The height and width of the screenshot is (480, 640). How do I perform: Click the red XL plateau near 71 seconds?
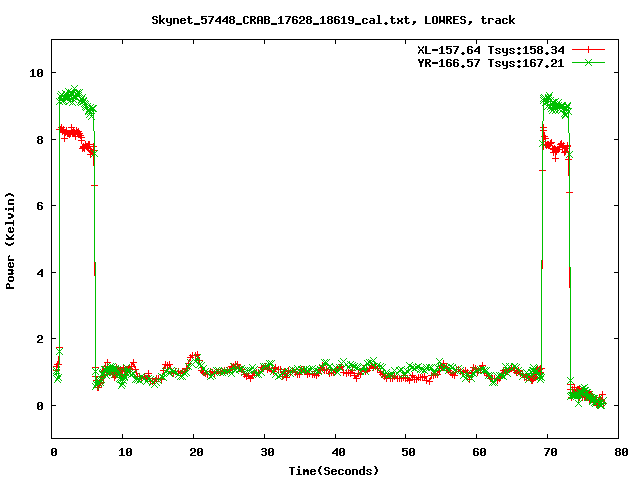pyautogui.click(x=556, y=147)
